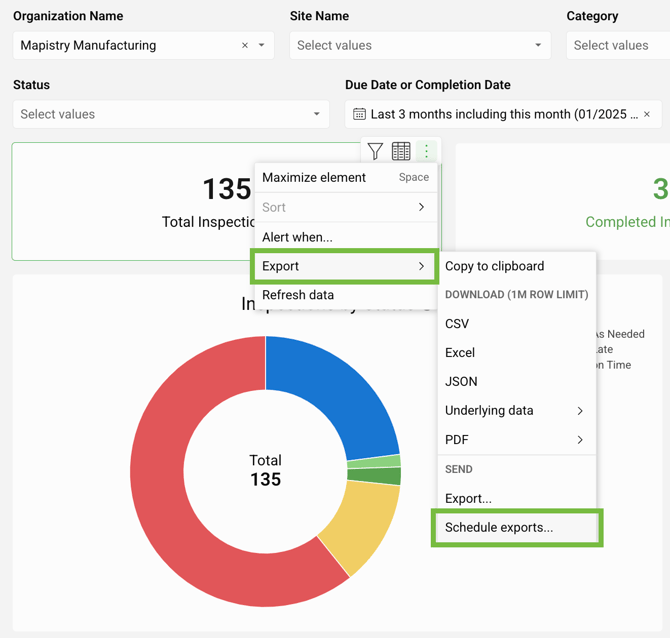Expand the Organization Name dropdown arrow
Viewport: 670px width, 638px height.
[x=262, y=45]
